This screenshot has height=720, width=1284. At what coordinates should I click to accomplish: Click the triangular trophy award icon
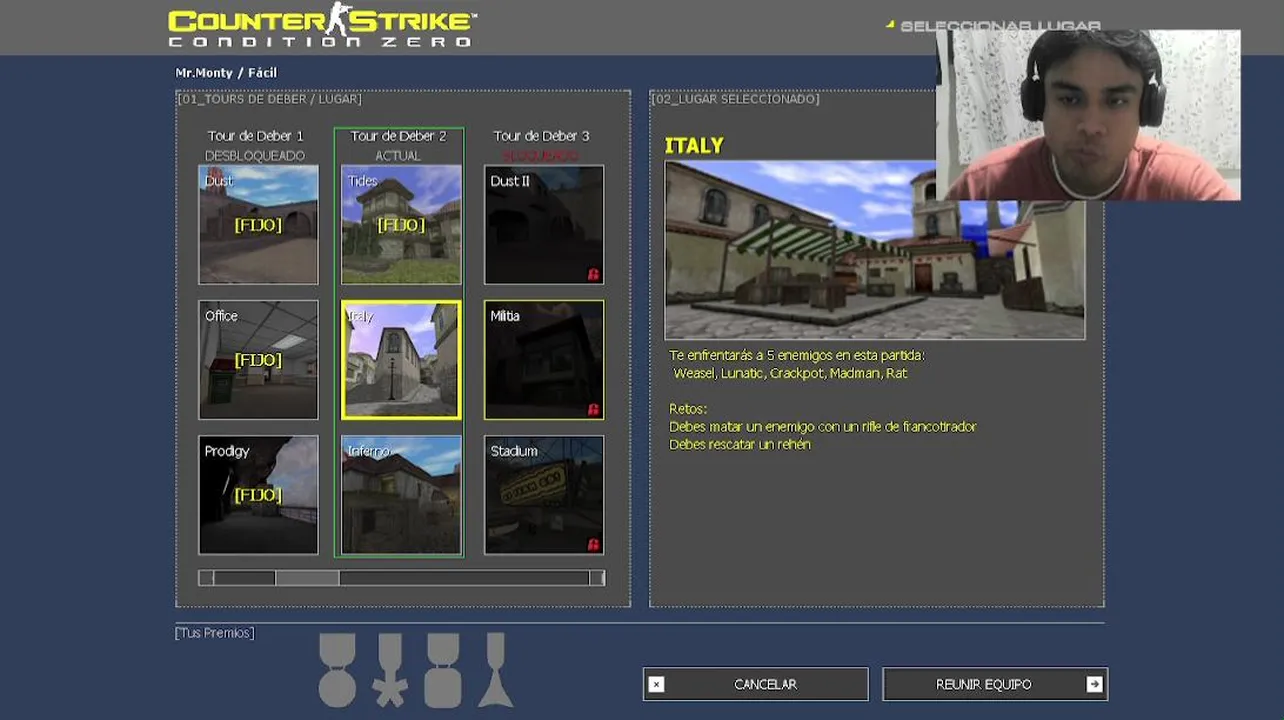pos(495,670)
